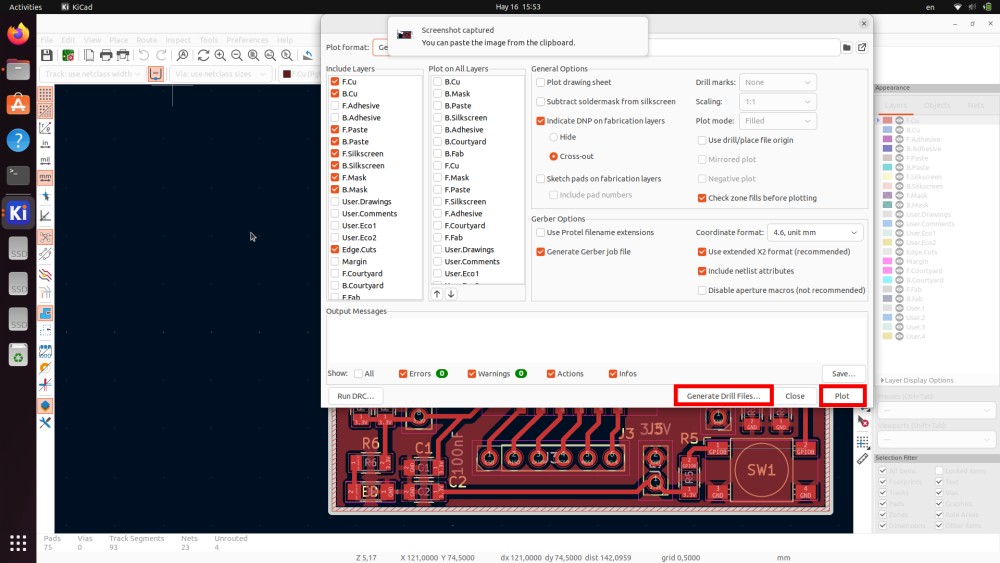Click KiCad icon in the dock
Screen dimensions: 1000x563
pos(18,213)
